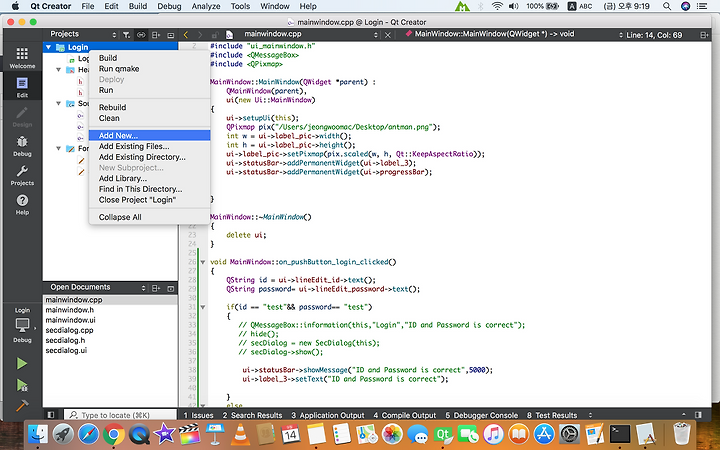This screenshot has width=720, height=450.
Task: Open Help mode in sidebar
Action: pyautogui.click(x=22, y=205)
